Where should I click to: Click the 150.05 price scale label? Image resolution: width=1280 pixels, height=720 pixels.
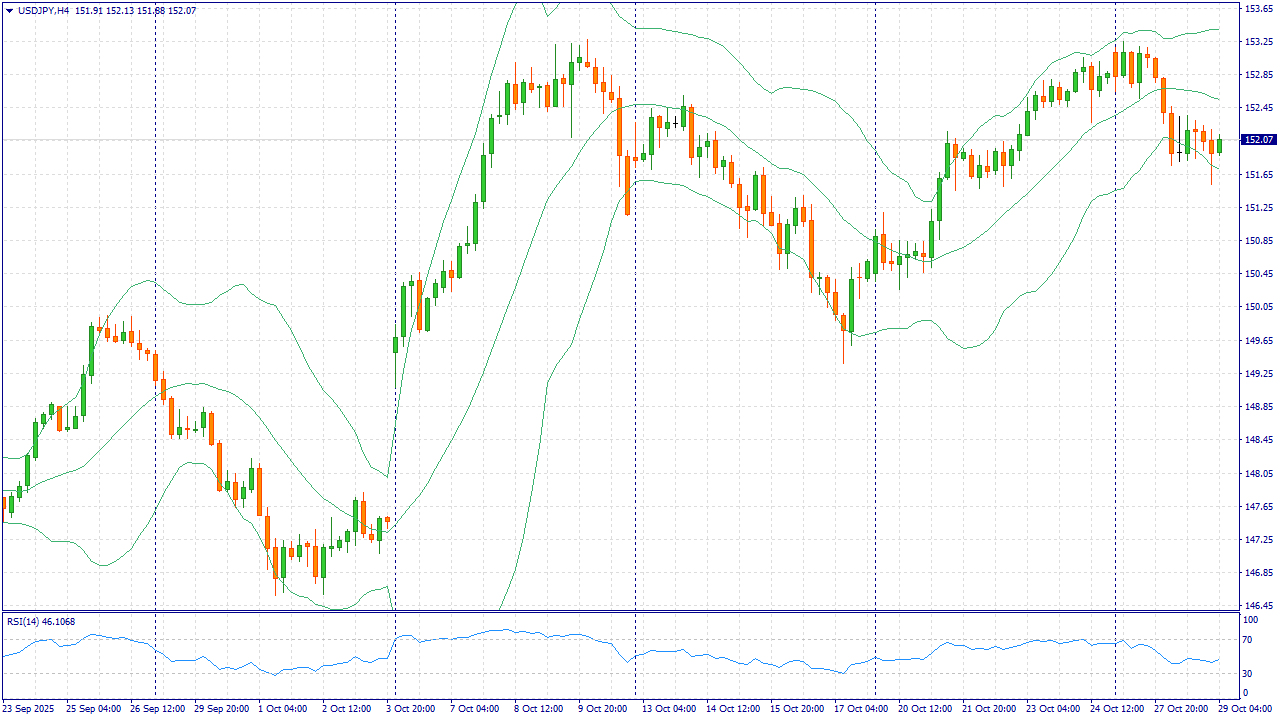click(1257, 307)
